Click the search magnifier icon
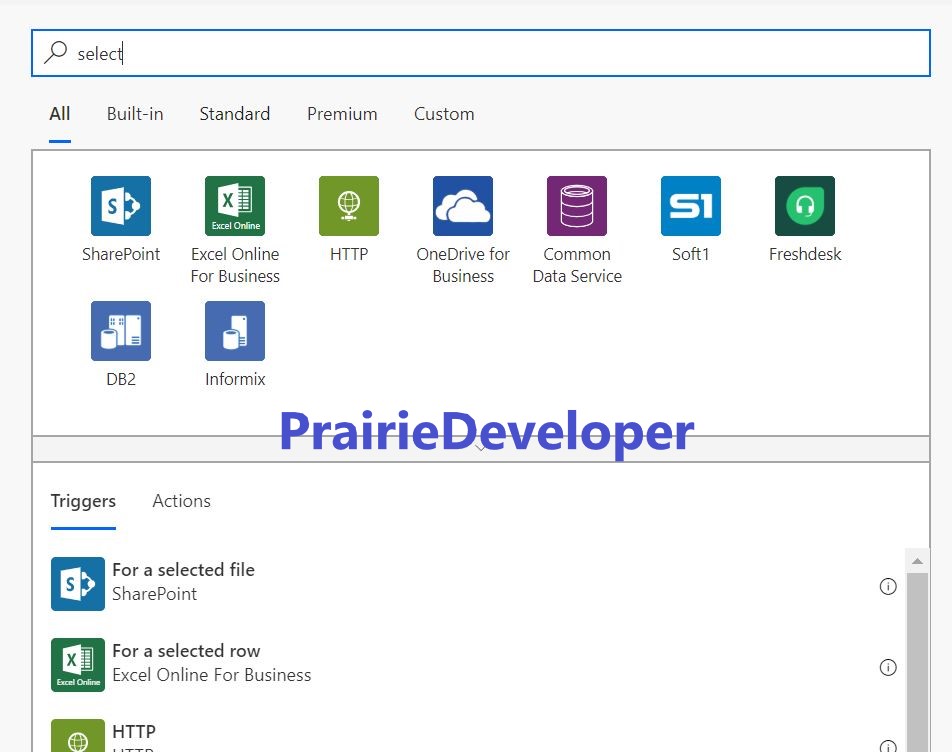The height and width of the screenshot is (752, 952). (x=55, y=53)
